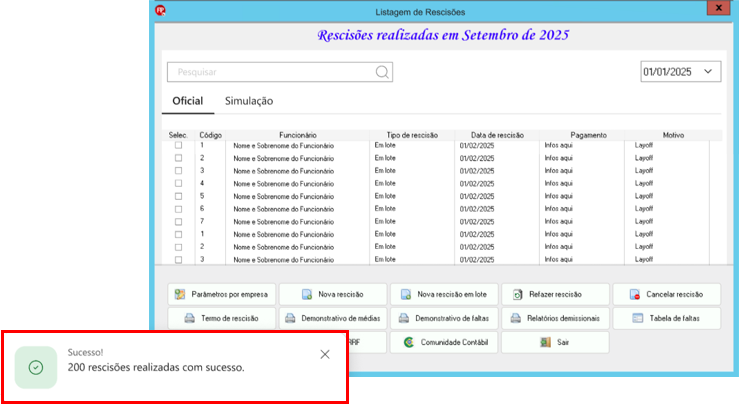Viewport: 739px width, 404px height.
Task: Click 'Em lote' in code 6 row
Action: 385,209
